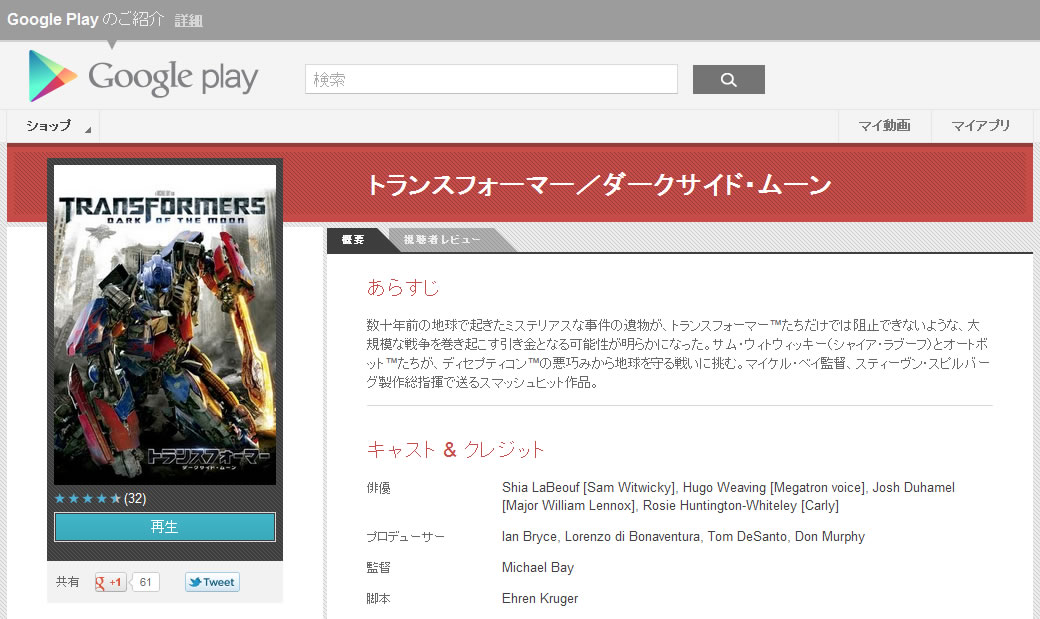Open the マイ動画 tab
This screenshot has height=619, width=1040.
click(884, 125)
